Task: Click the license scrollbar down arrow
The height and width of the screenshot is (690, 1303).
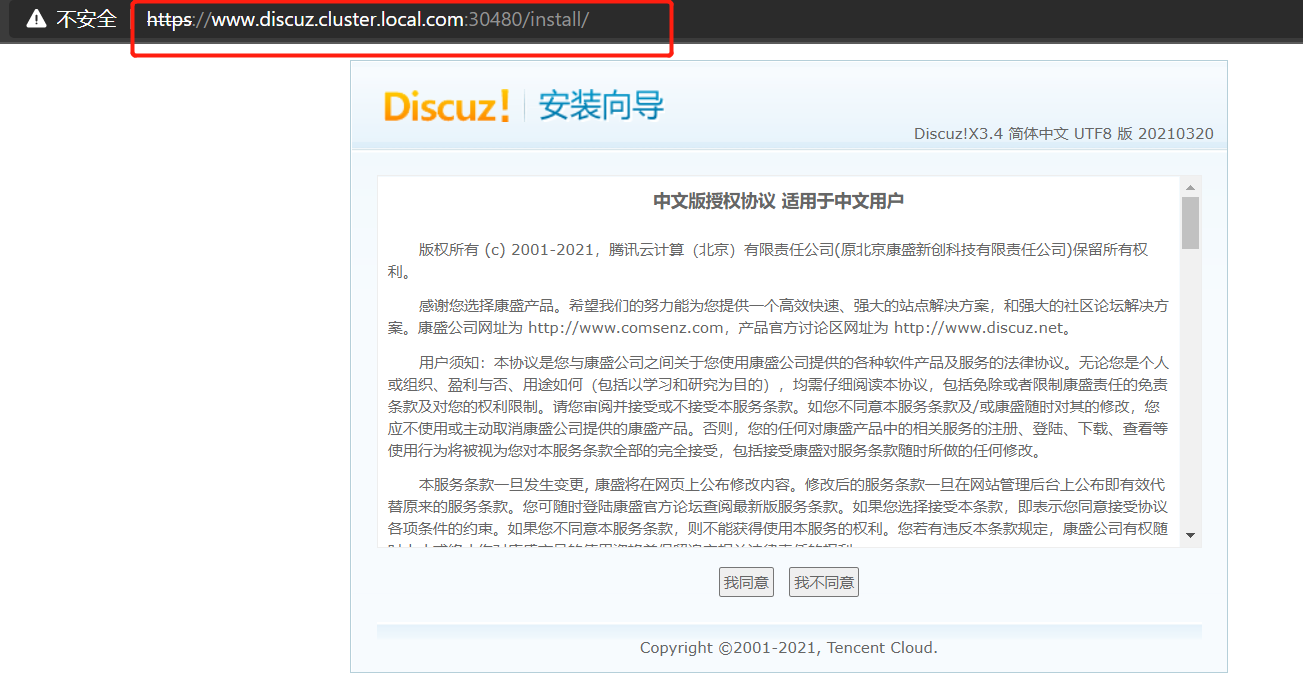Action: [x=1190, y=536]
